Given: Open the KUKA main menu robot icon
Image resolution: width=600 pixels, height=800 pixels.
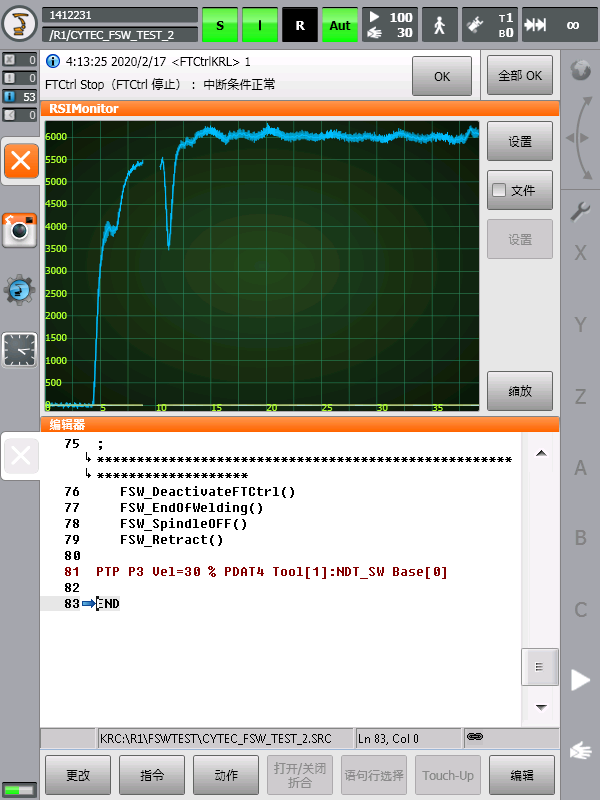Looking at the screenshot, I should coord(20,24).
